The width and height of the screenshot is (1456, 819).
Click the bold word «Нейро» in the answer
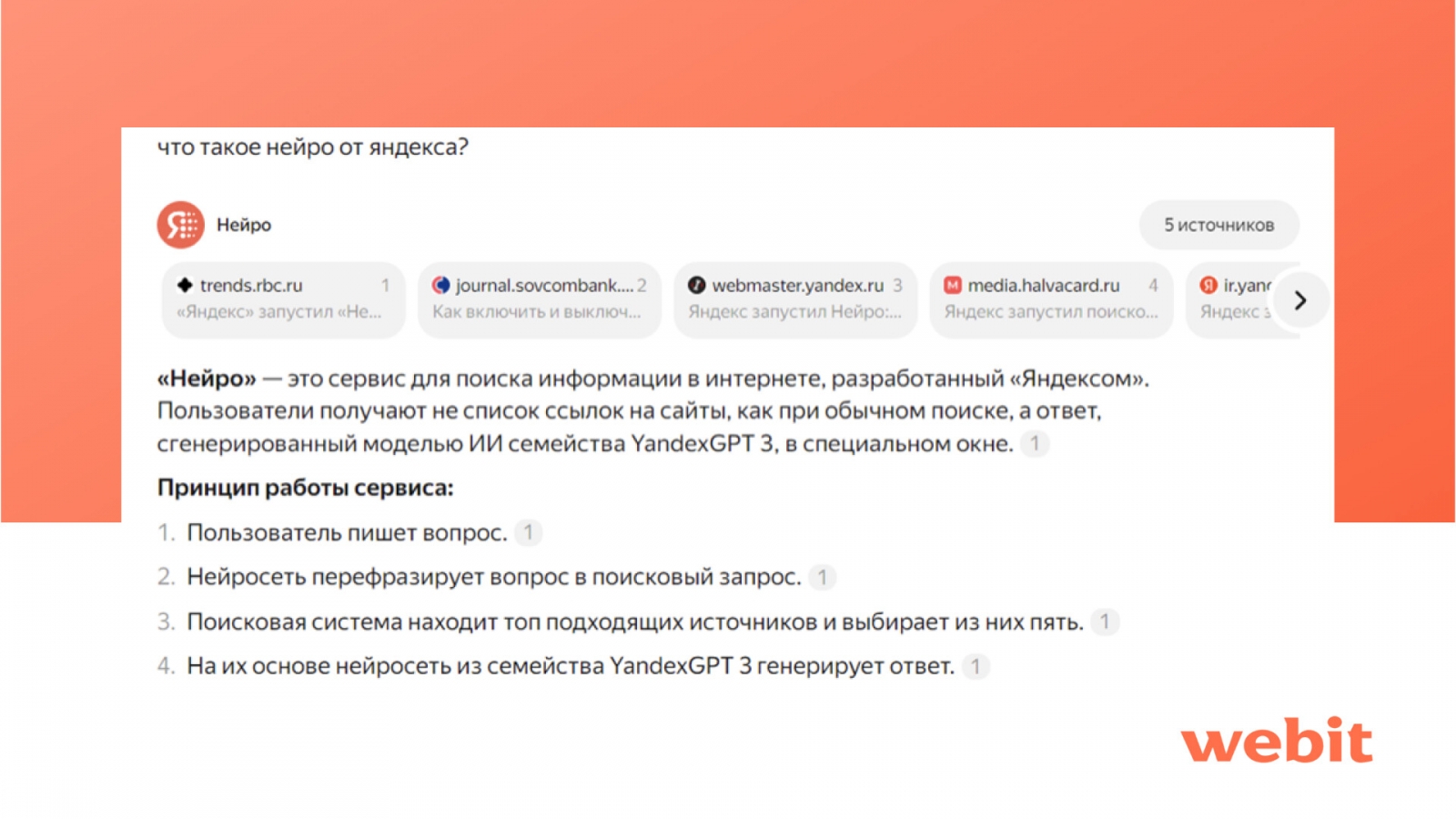207,379
